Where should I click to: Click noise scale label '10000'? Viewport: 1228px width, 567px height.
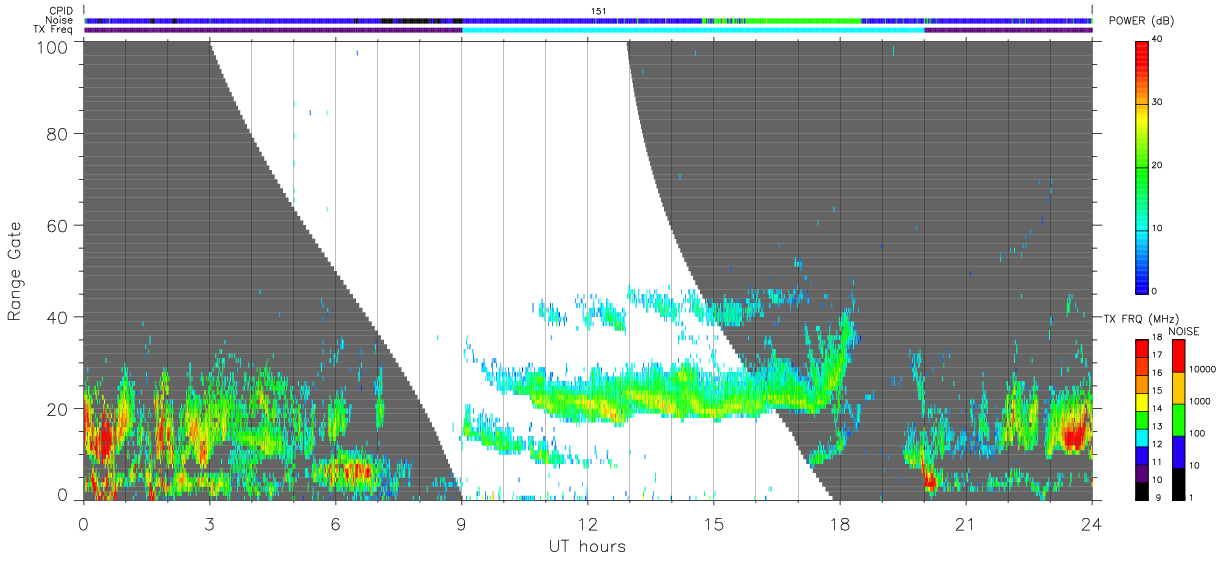1202,370
